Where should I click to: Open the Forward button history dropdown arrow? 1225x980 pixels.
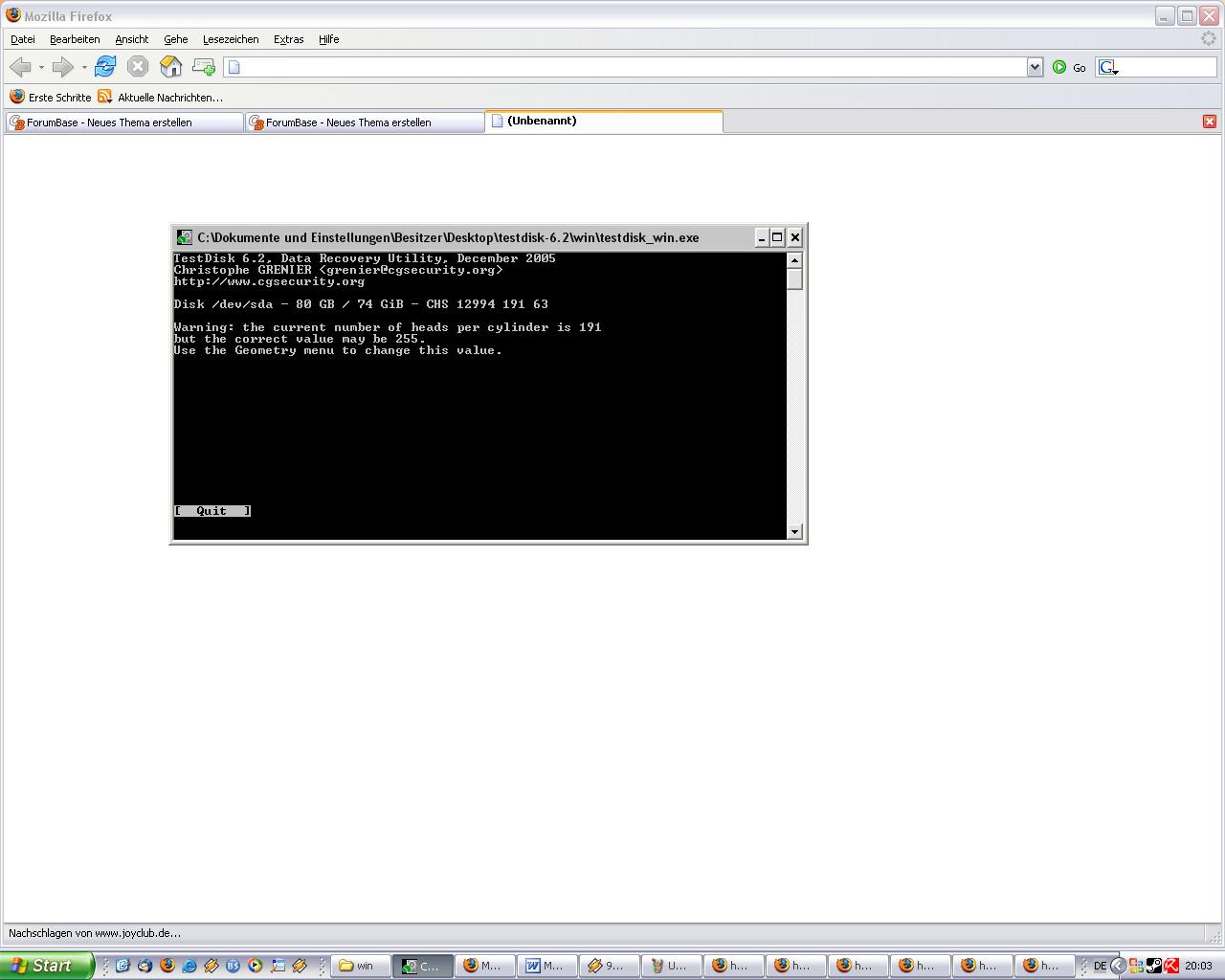84,67
